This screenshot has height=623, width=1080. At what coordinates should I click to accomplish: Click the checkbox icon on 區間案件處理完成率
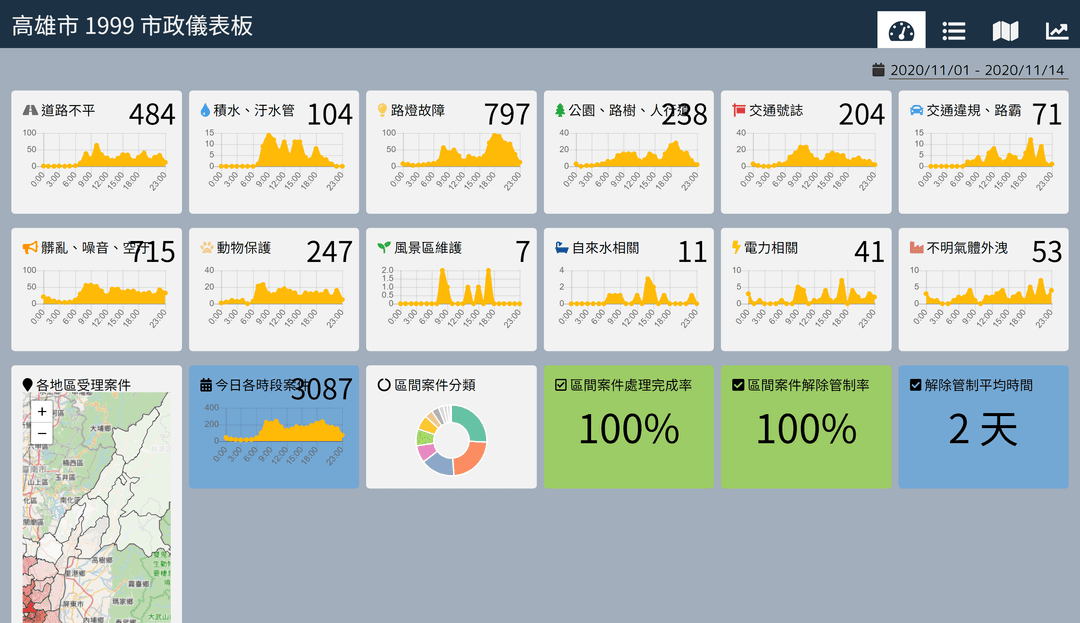560,385
